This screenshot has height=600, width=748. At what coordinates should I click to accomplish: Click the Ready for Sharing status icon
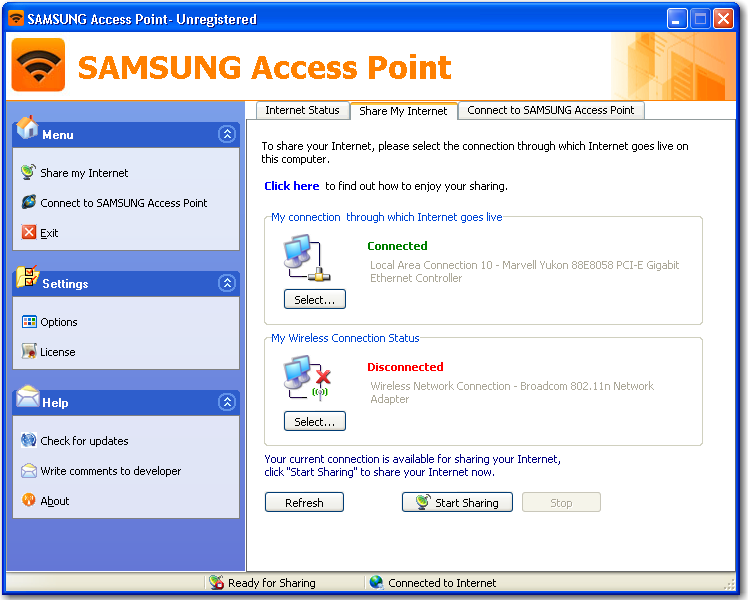click(x=217, y=582)
